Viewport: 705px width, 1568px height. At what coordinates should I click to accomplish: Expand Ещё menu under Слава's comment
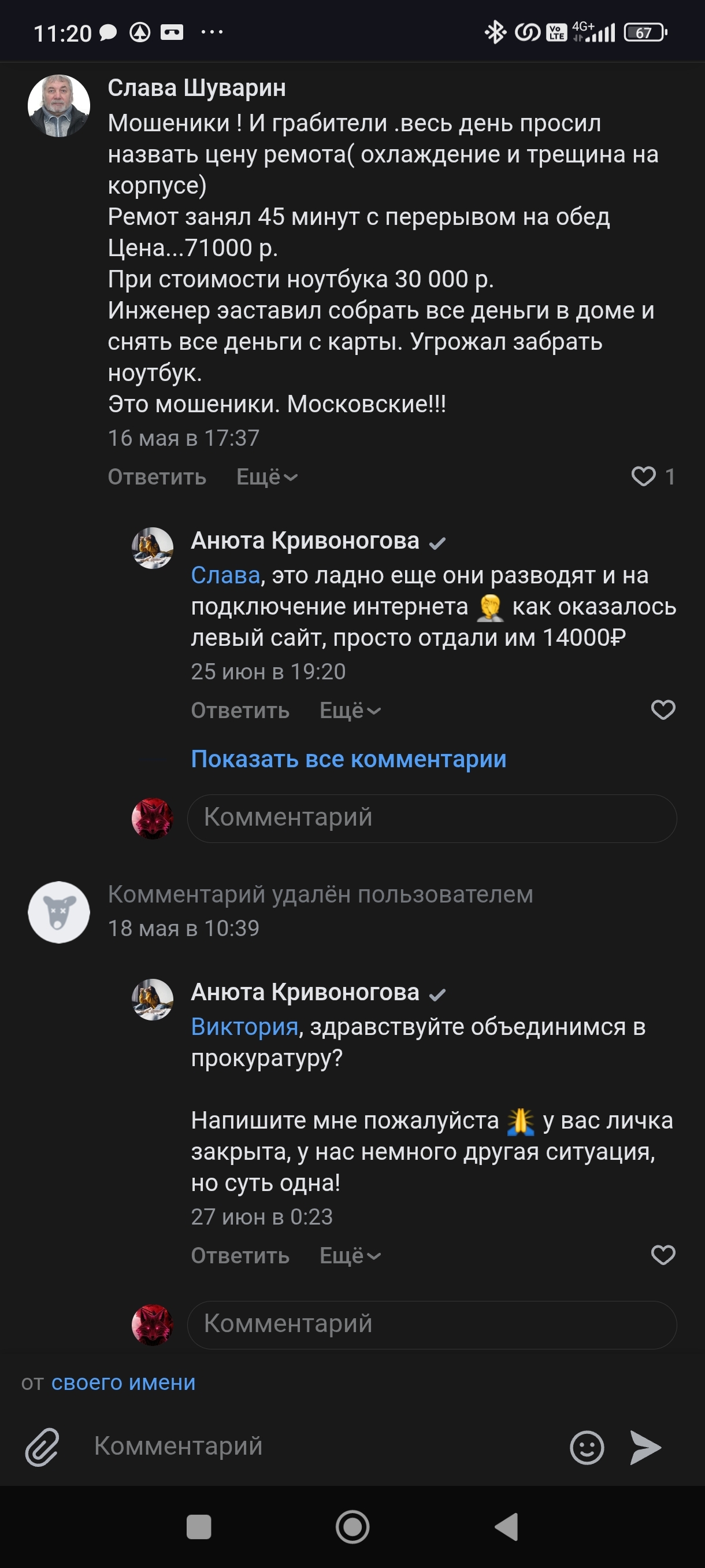point(266,476)
